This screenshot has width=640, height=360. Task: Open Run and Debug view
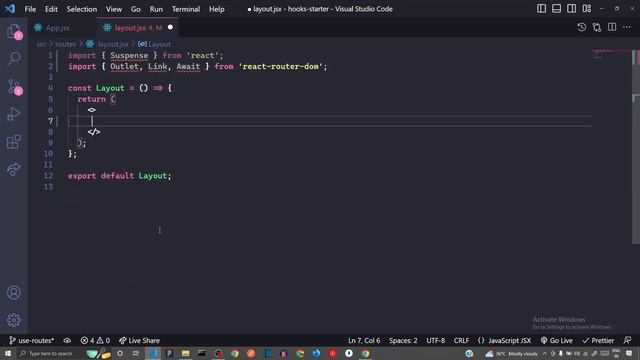click(x=14, y=114)
